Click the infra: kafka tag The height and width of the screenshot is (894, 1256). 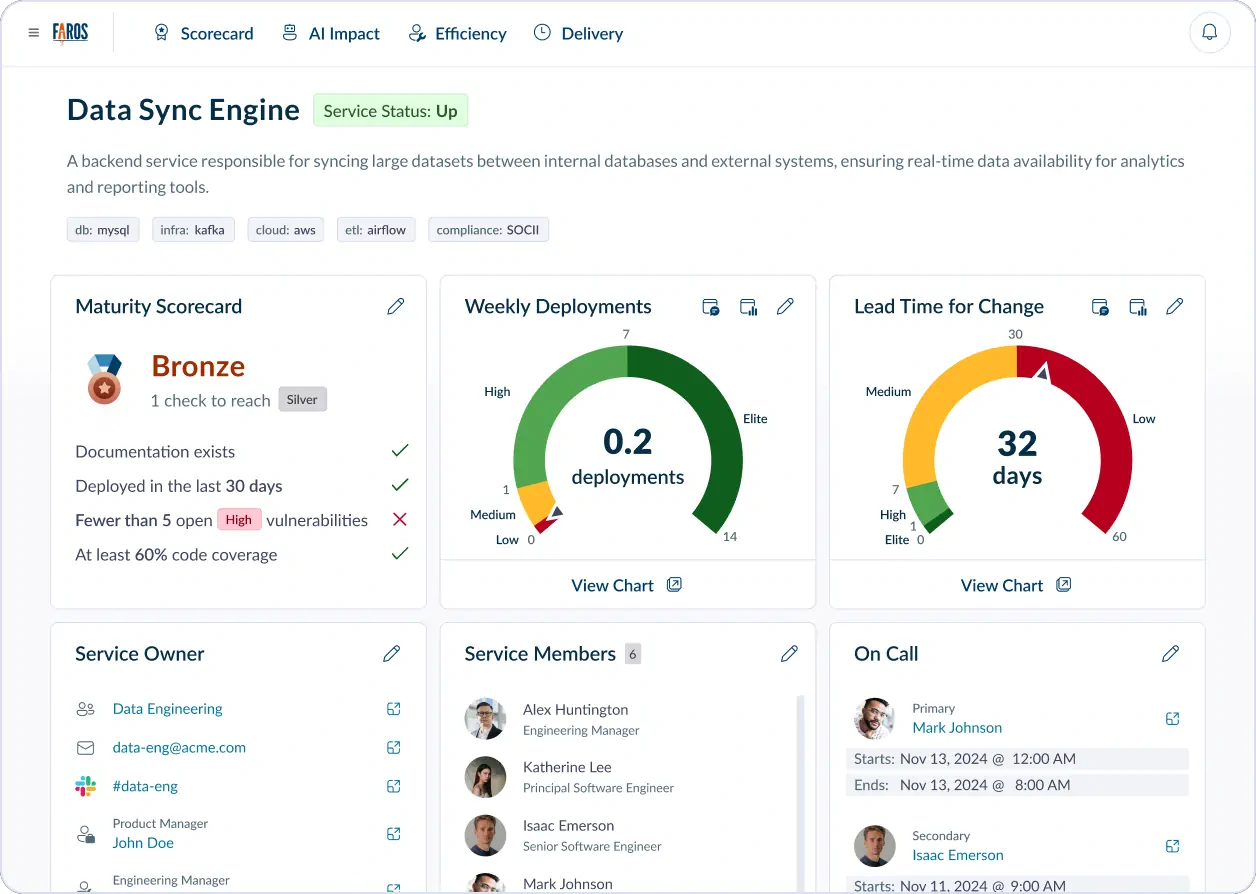[x=193, y=230]
